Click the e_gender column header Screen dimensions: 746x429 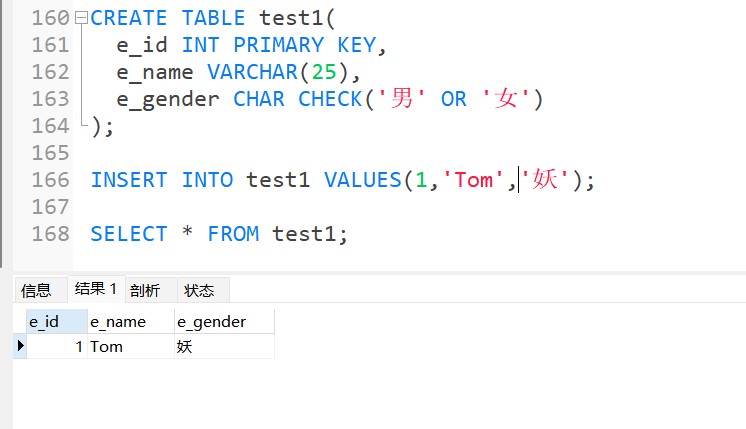[x=224, y=322]
